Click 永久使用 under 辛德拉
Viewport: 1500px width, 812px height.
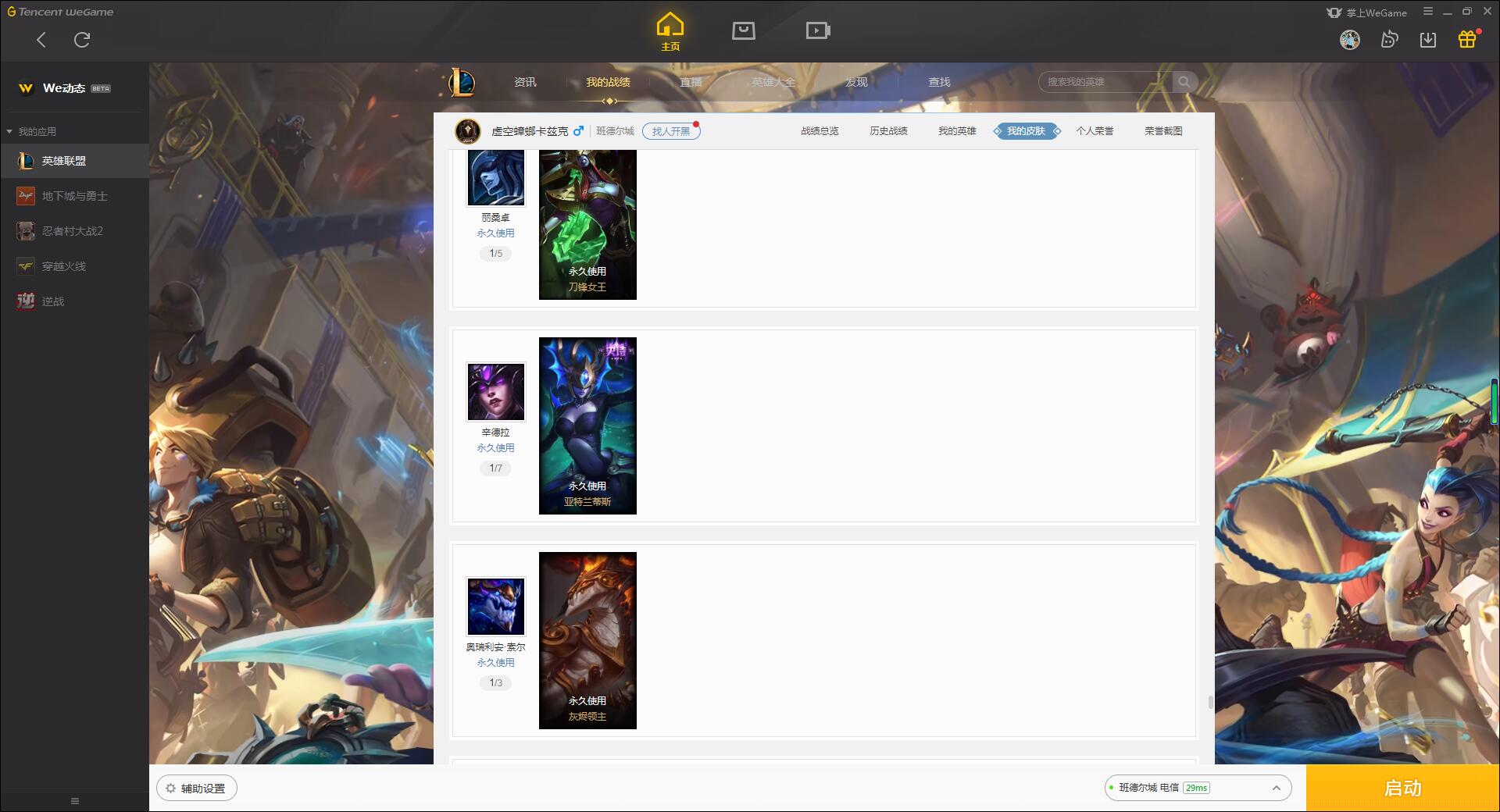click(x=496, y=448)
